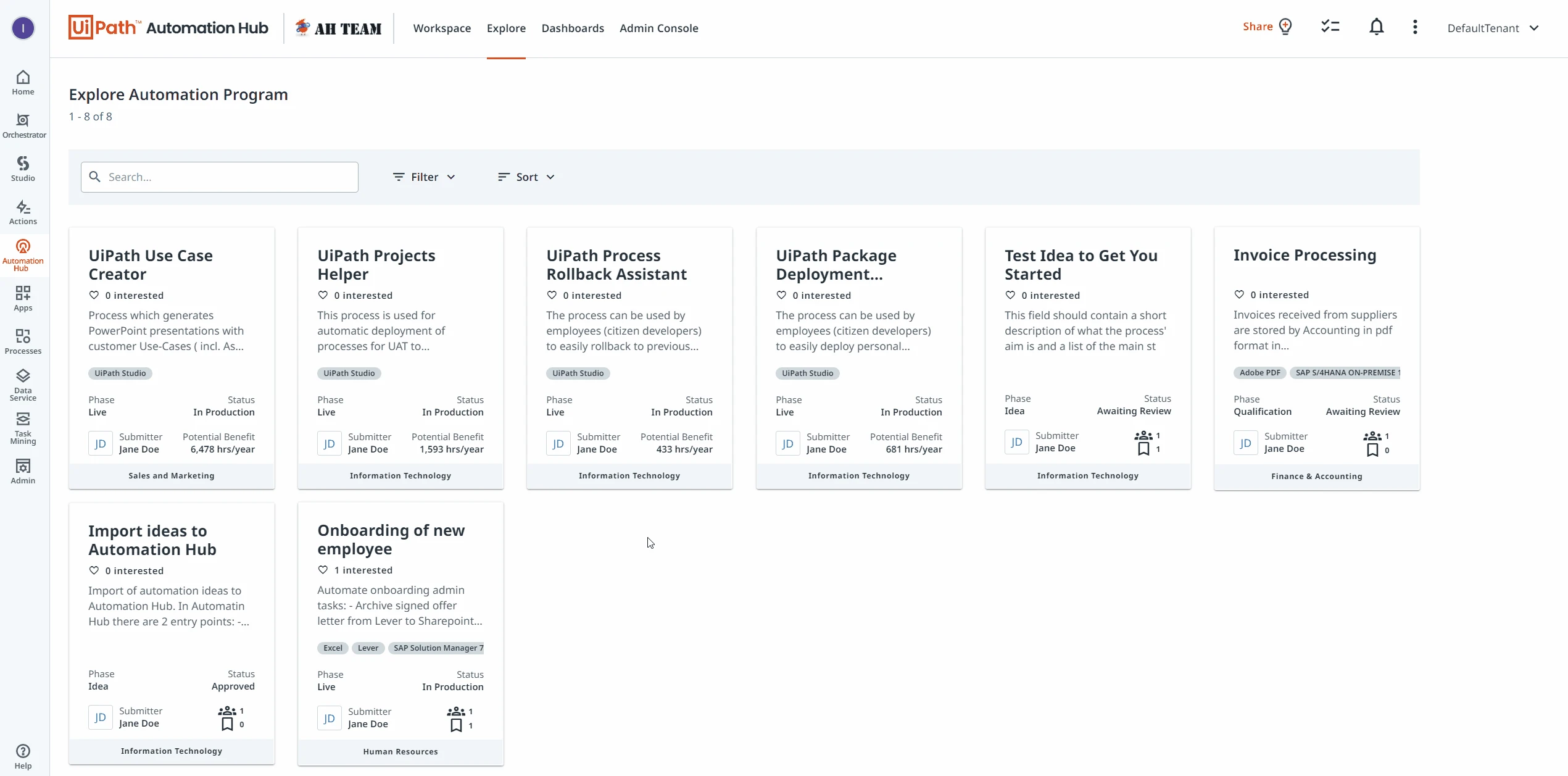Screen dimensions: 1568x776
Task: Like the UiPath Package Deployment idea
Action: [781, 295]
